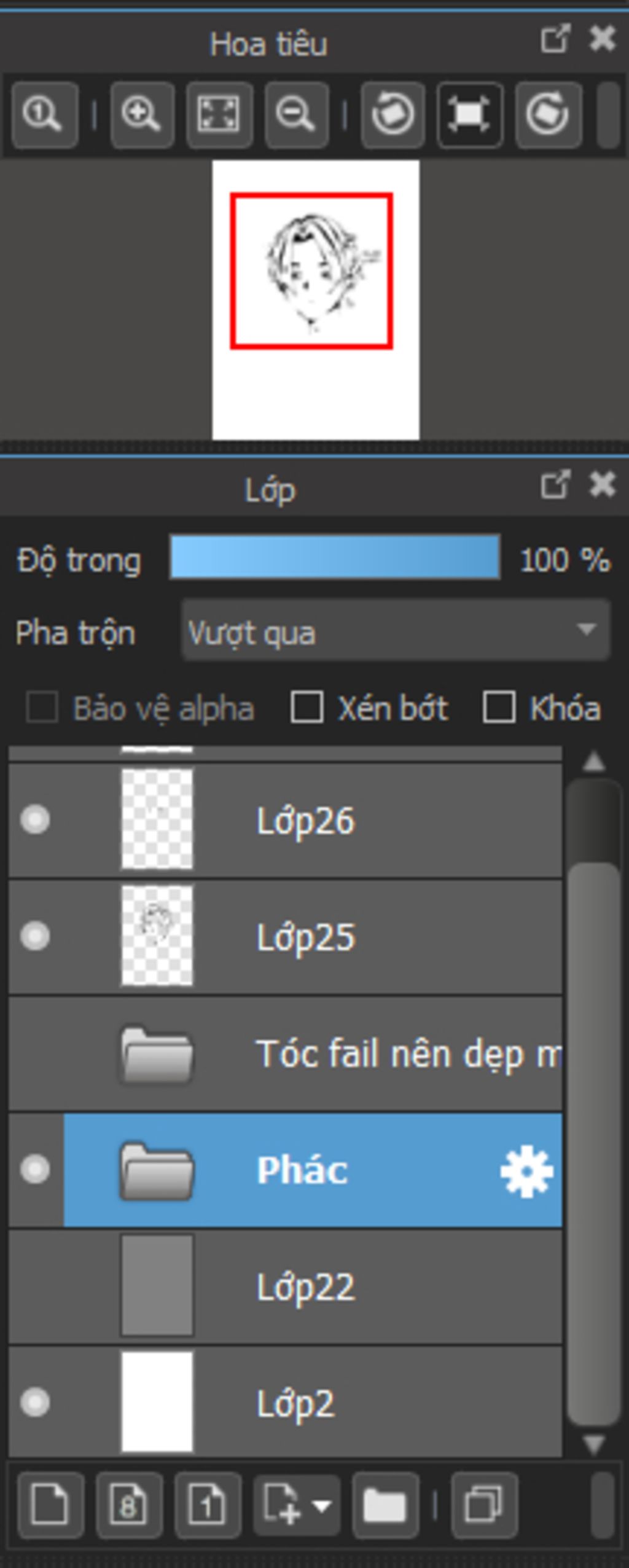
Task: Duplicate the selected layer
Action: coord(484,1505)
